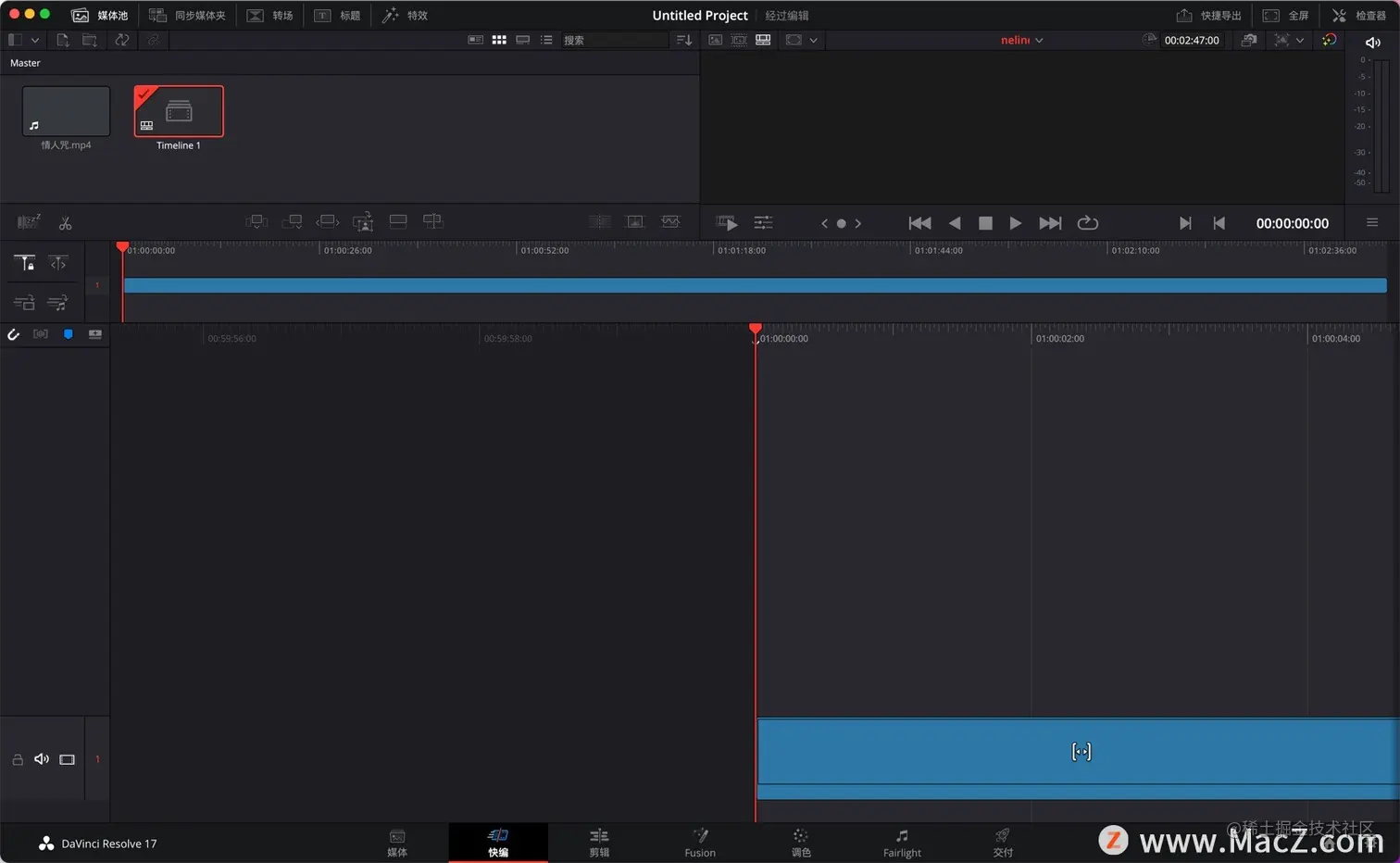Switch media pool to filmstrip view
The width and height of the screenshot is (1400, 863).
point(523,40)
